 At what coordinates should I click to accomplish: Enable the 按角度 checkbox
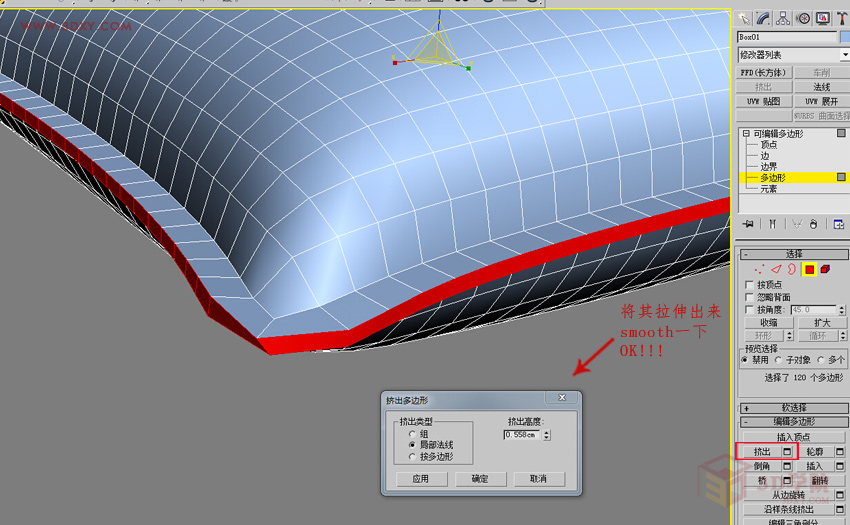coord(749,310)
